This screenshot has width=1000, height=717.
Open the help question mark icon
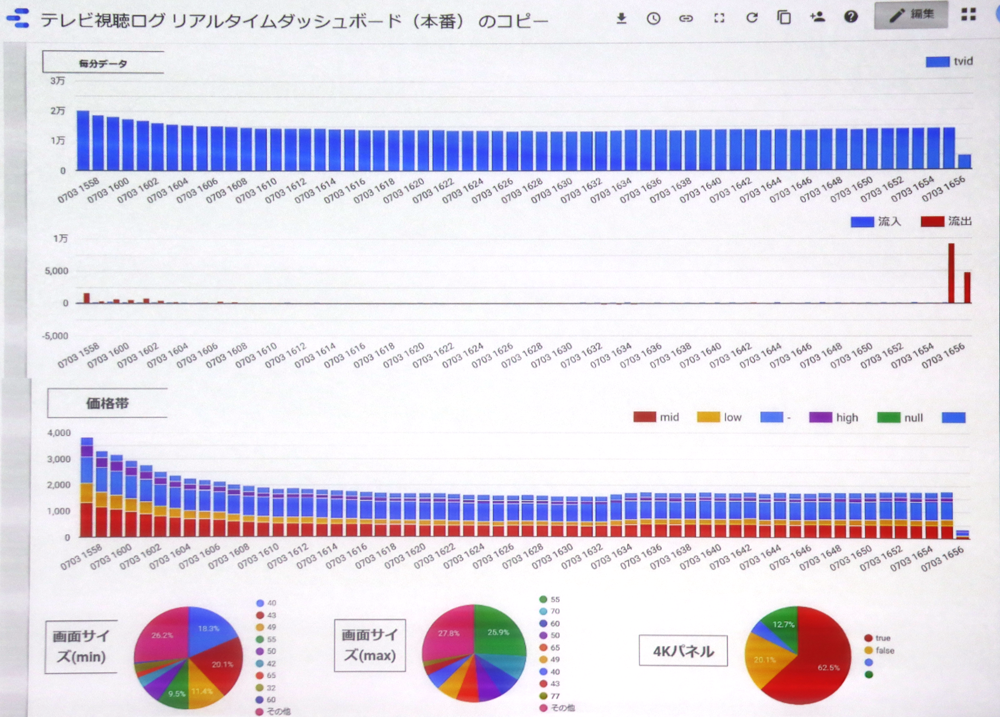pyautogui.click(x=851, y=17)
